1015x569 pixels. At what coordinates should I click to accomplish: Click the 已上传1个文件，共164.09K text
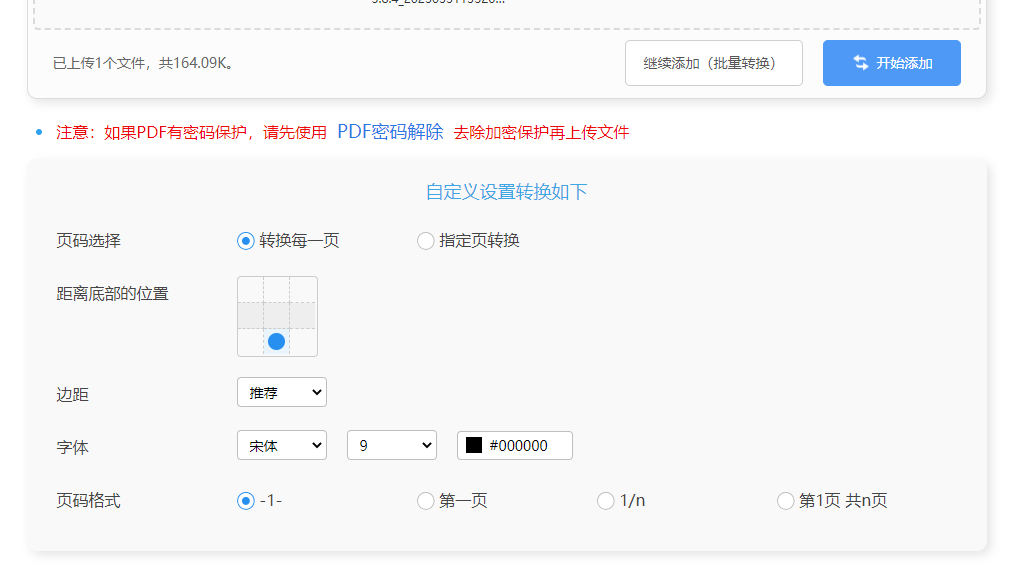143,63
